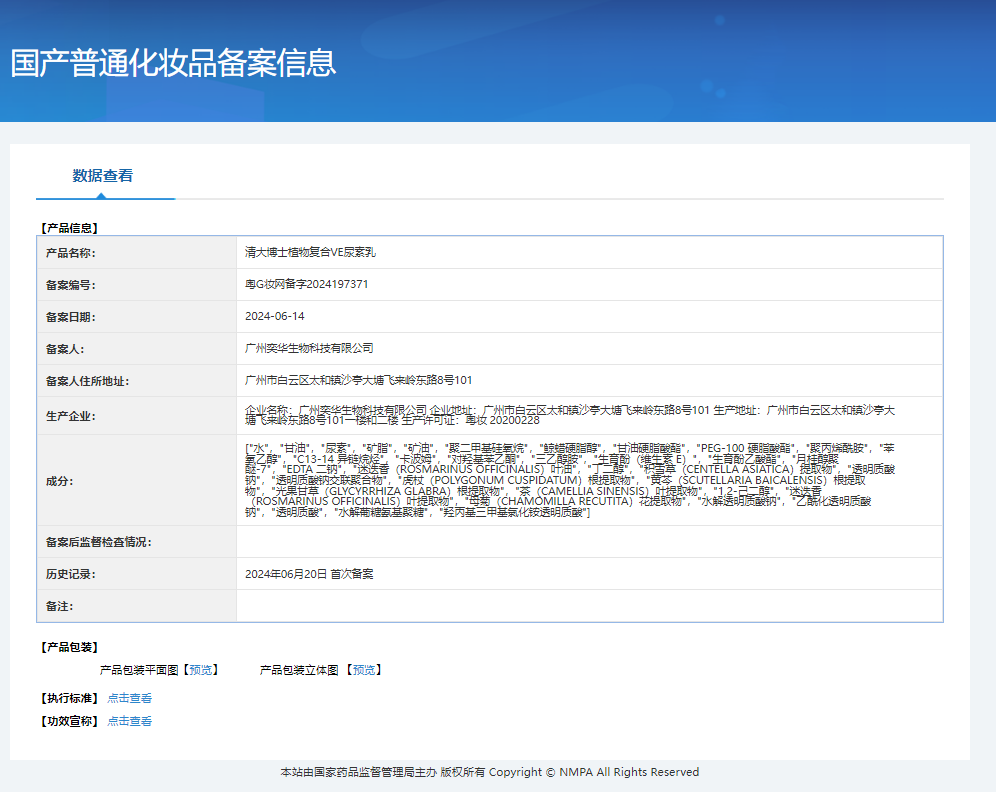This screenshot has width=996, height=792.
Task: Click the 【产品信息】 section heading
Action: coord(69,228)
